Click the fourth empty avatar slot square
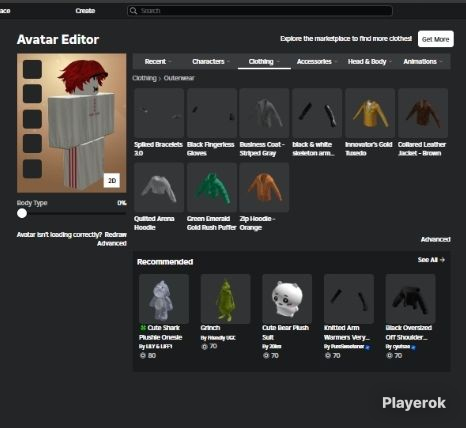The image size is (466, 428). point(32,144)
